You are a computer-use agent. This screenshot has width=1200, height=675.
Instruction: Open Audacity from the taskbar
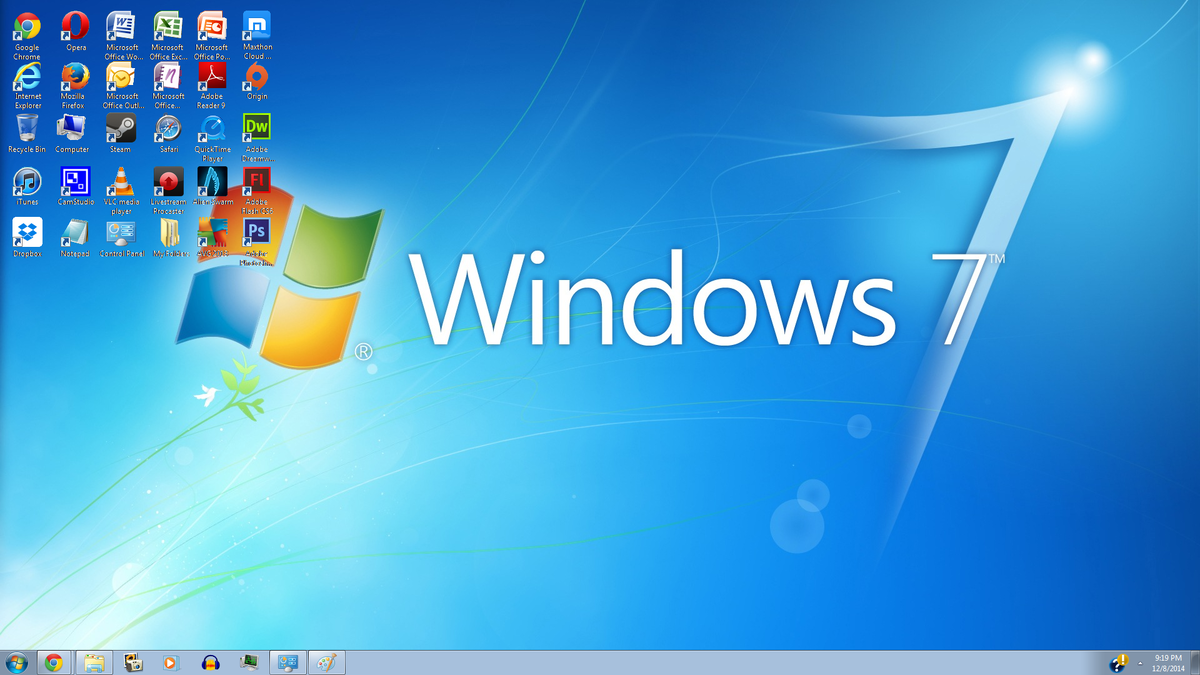pyautogui.click(x=209, y=662)
